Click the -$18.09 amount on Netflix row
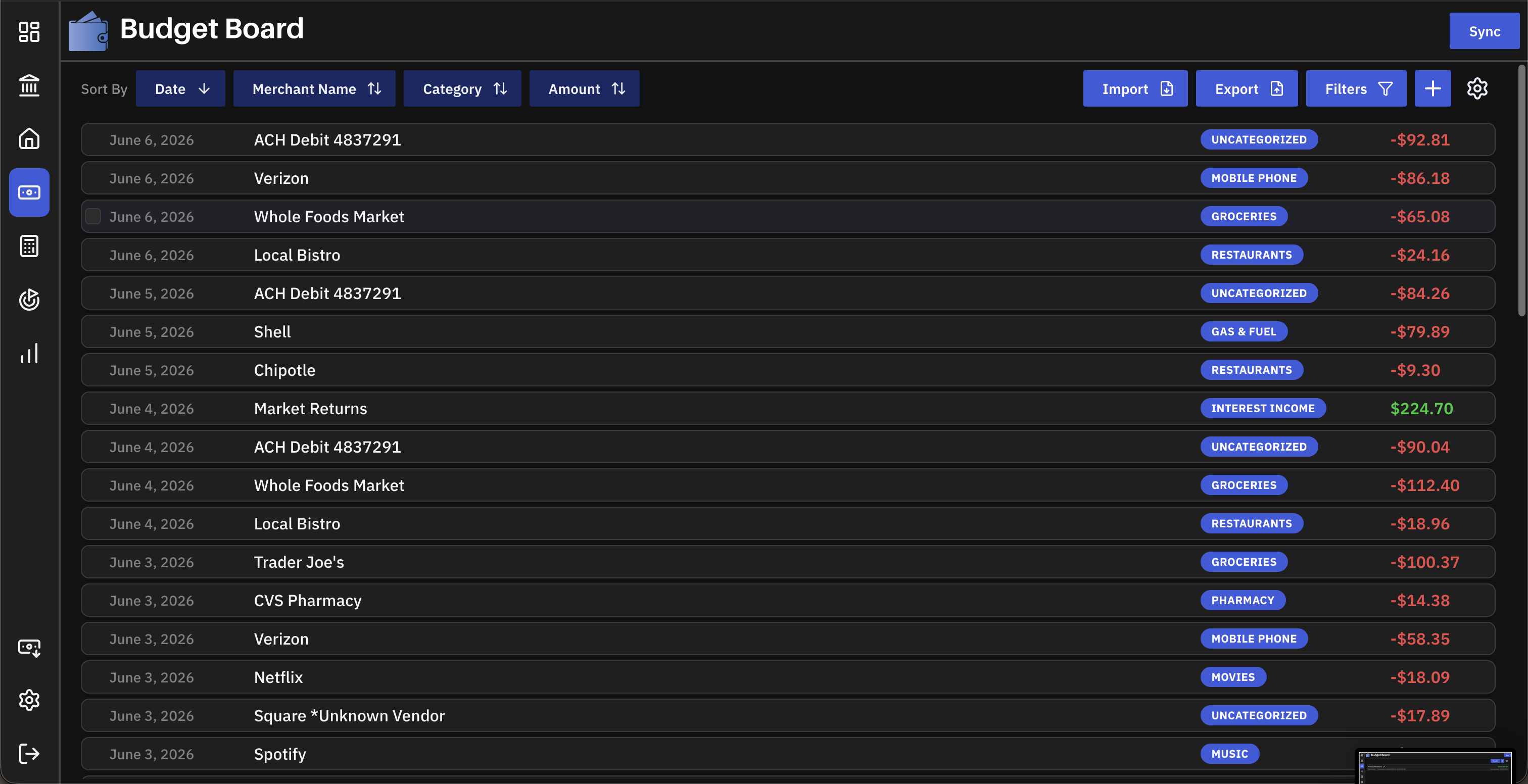 coord(1420,677)
